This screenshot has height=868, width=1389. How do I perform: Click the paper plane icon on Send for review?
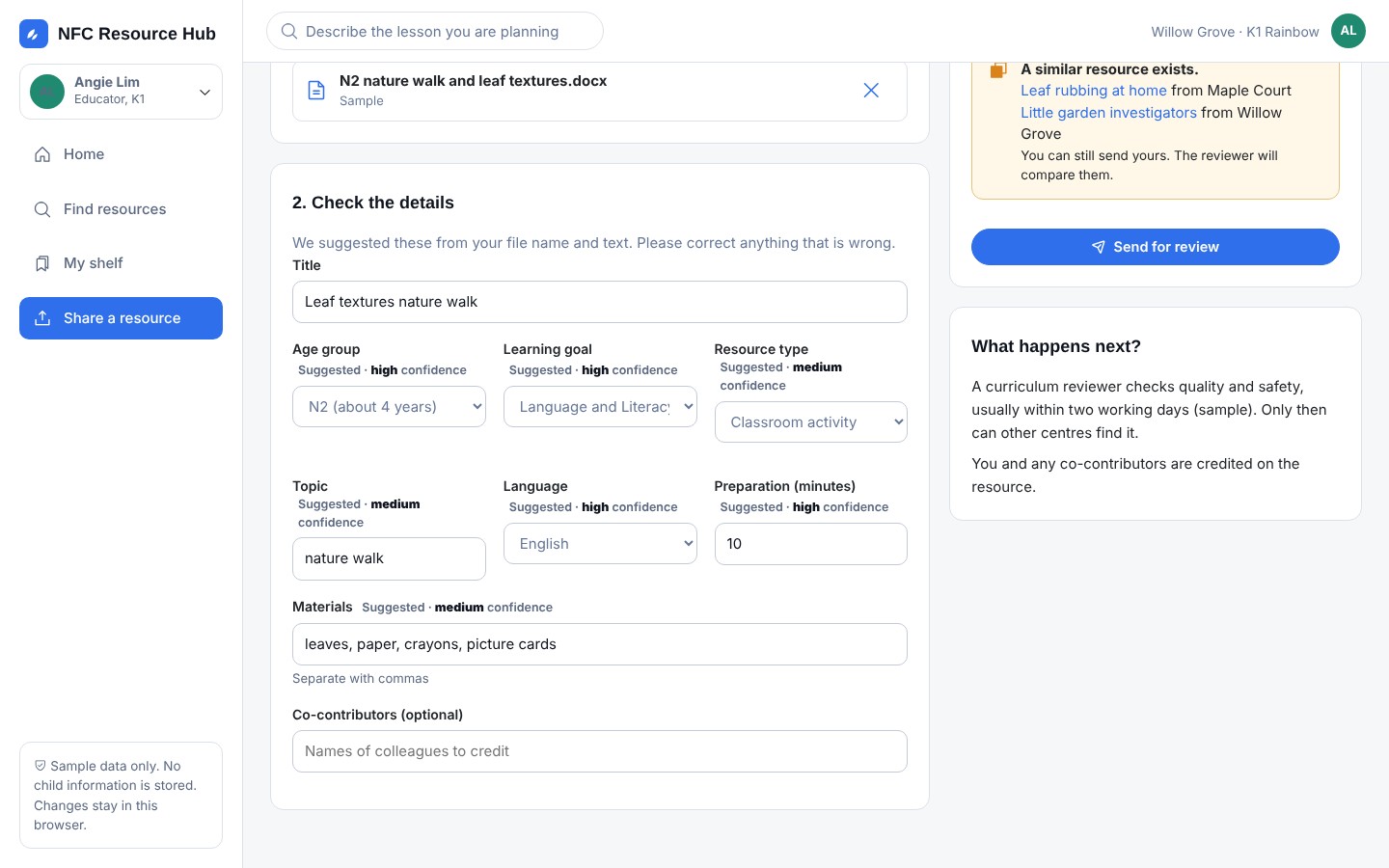[x=1099, y=247]
